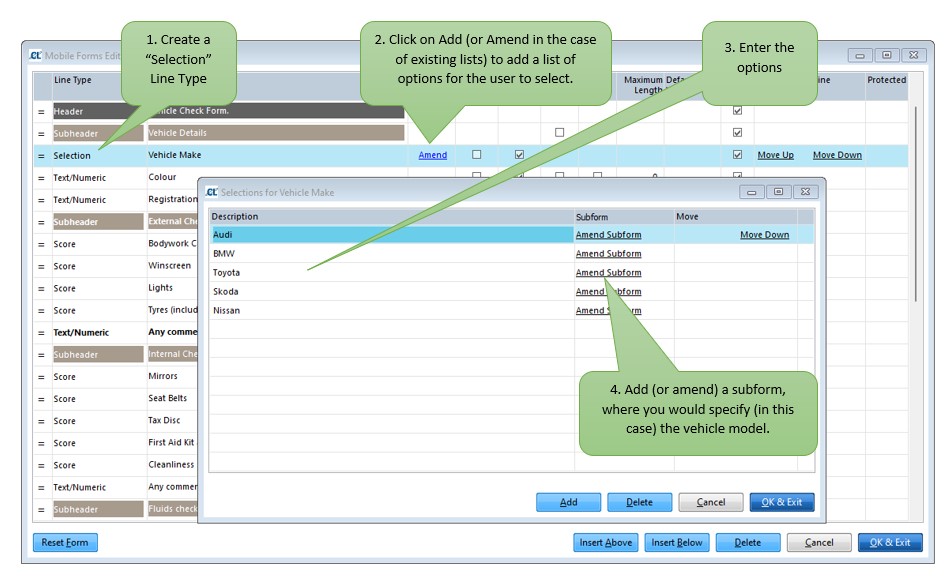
Task: Click OK & Exit in the Selections dialog
Action: (x=782, y=503)
